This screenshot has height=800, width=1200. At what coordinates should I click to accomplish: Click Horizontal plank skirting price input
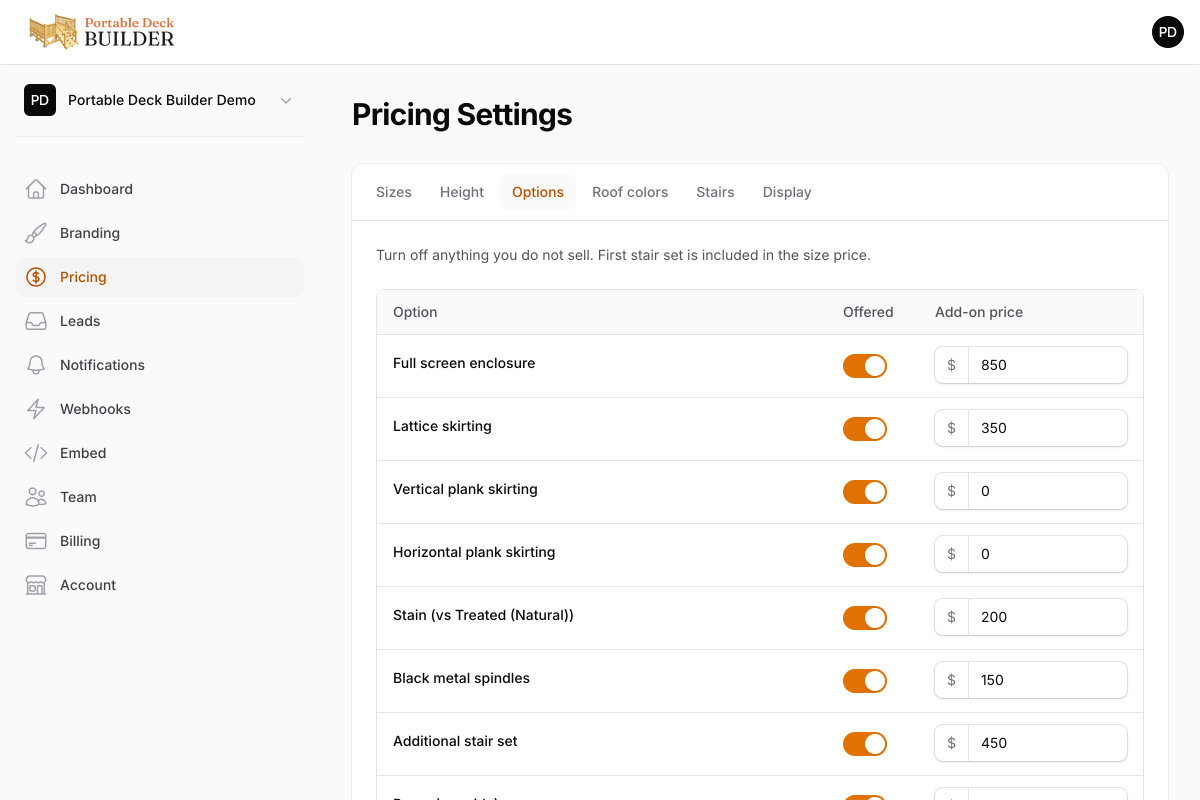click(1047, 554)
